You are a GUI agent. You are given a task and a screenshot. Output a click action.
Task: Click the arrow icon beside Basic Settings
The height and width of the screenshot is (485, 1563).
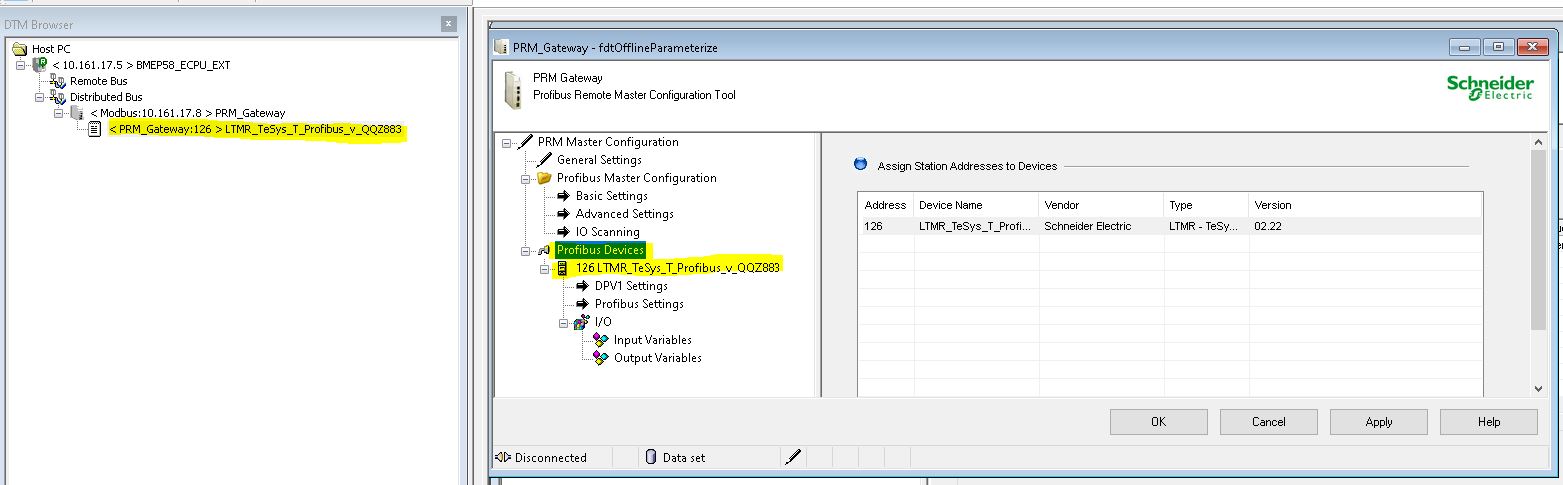point(564,196)
